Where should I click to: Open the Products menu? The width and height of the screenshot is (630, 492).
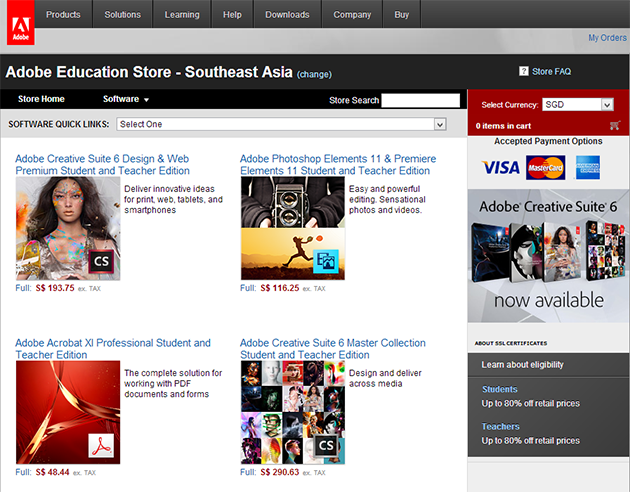(63, 14)
